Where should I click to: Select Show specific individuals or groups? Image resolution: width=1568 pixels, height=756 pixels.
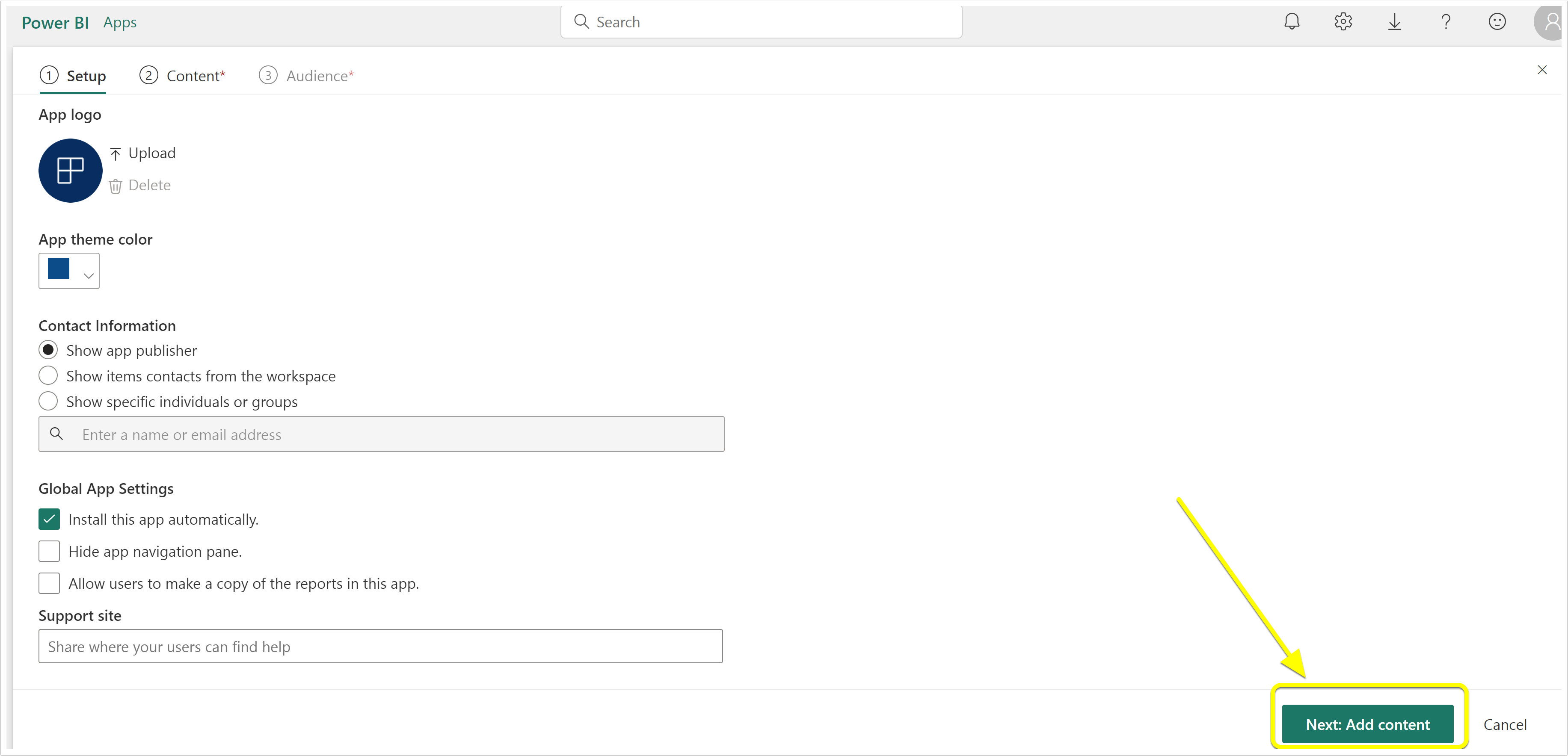click(48, 402)
